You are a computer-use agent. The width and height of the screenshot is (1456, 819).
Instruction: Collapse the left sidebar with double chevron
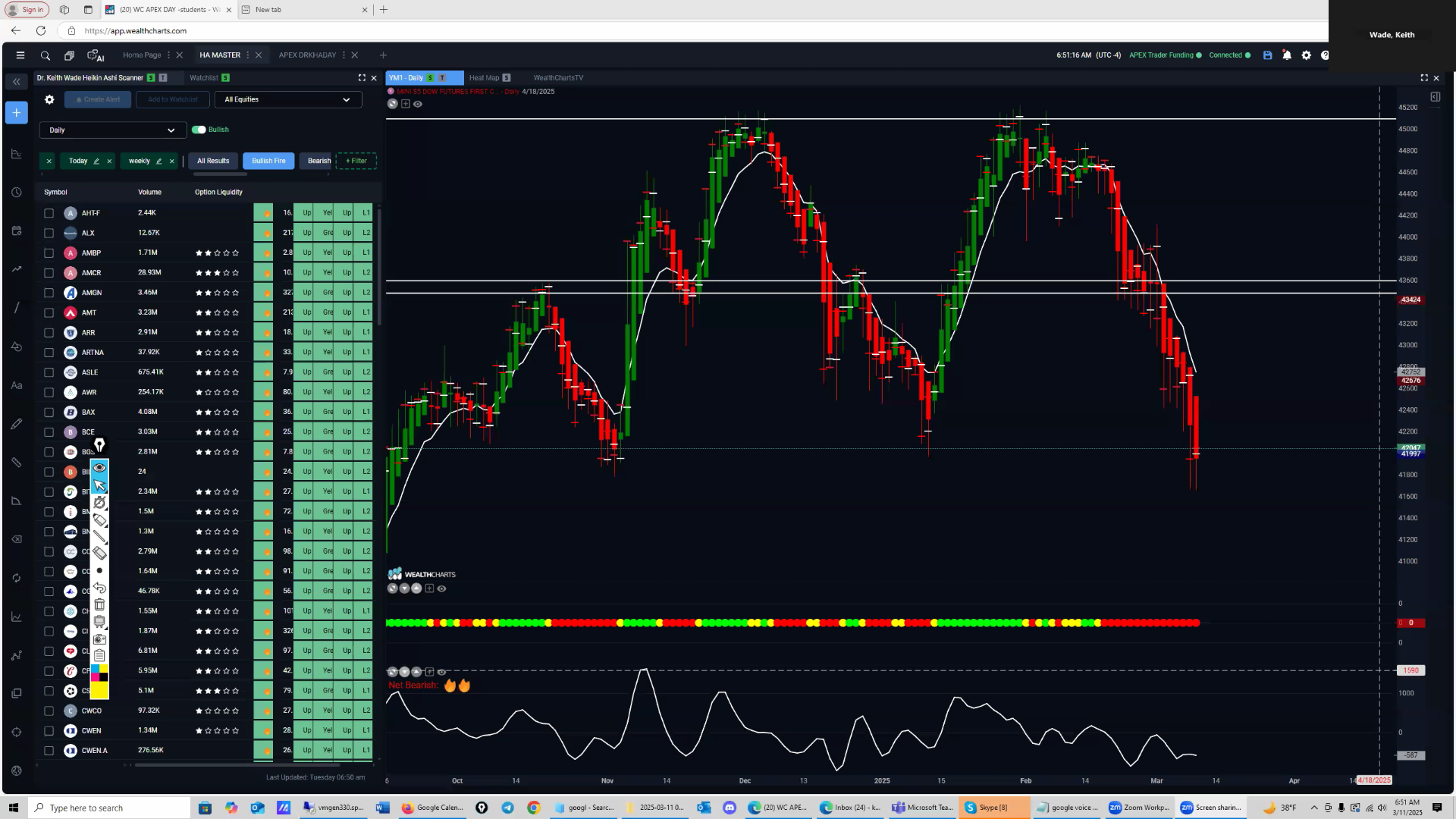[x=16, y=81]
